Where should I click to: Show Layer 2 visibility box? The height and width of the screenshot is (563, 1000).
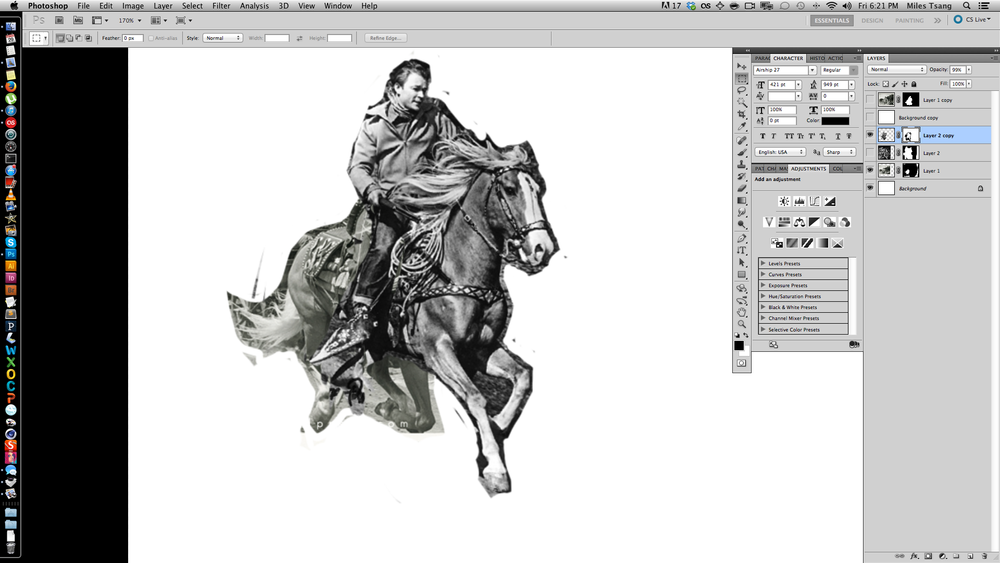[x=870, y=153]
